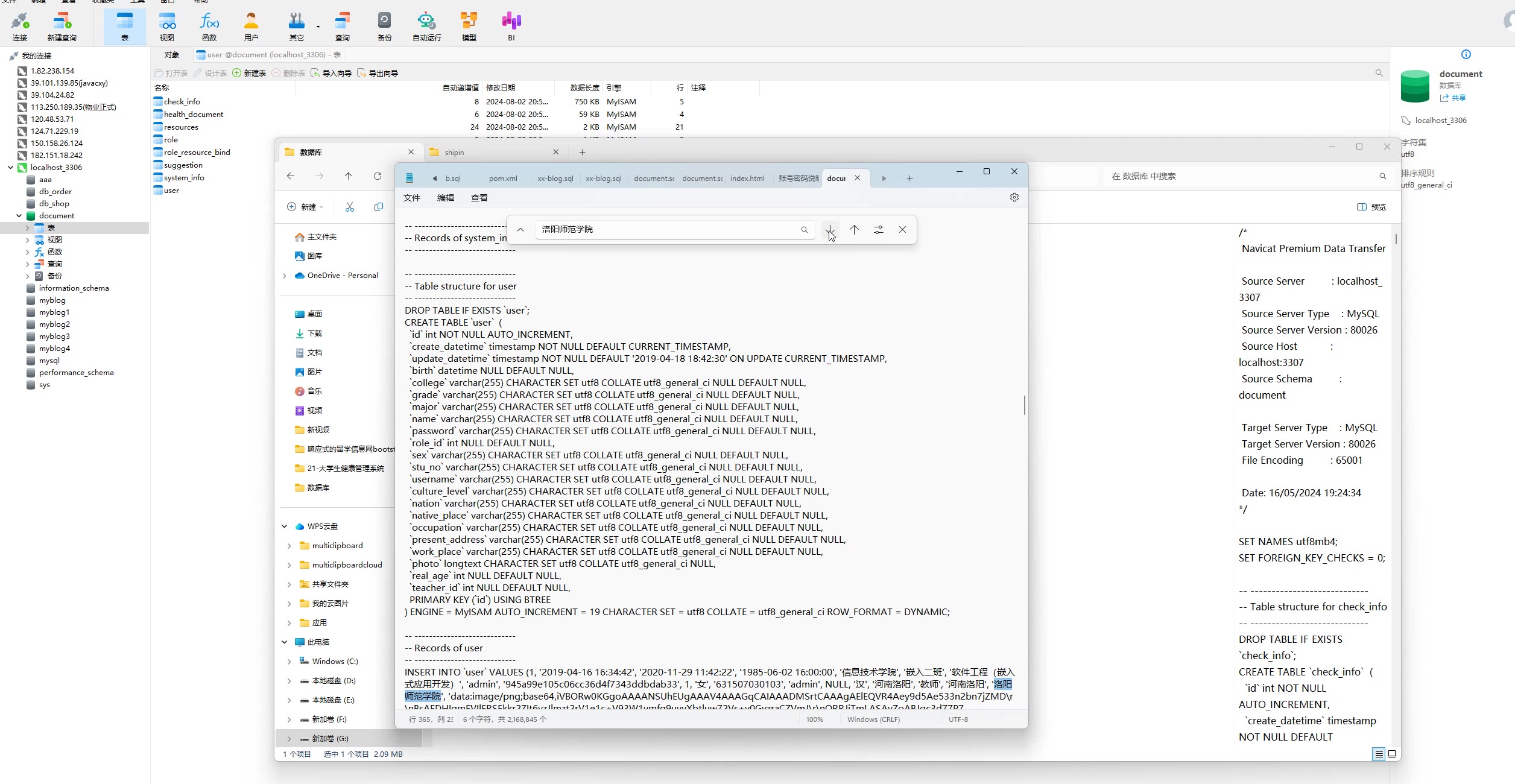Add a new Explorer tab

tap(582, 152)
